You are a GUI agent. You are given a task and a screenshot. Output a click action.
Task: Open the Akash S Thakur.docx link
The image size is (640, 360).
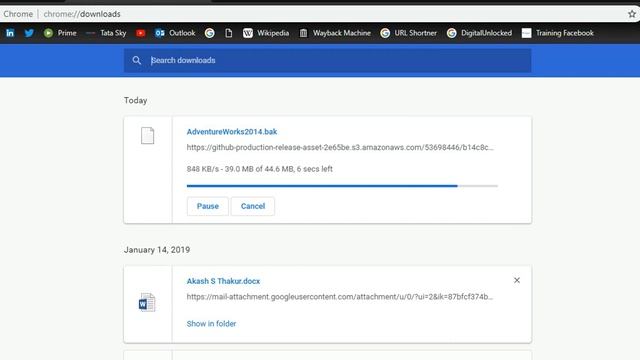223,281
